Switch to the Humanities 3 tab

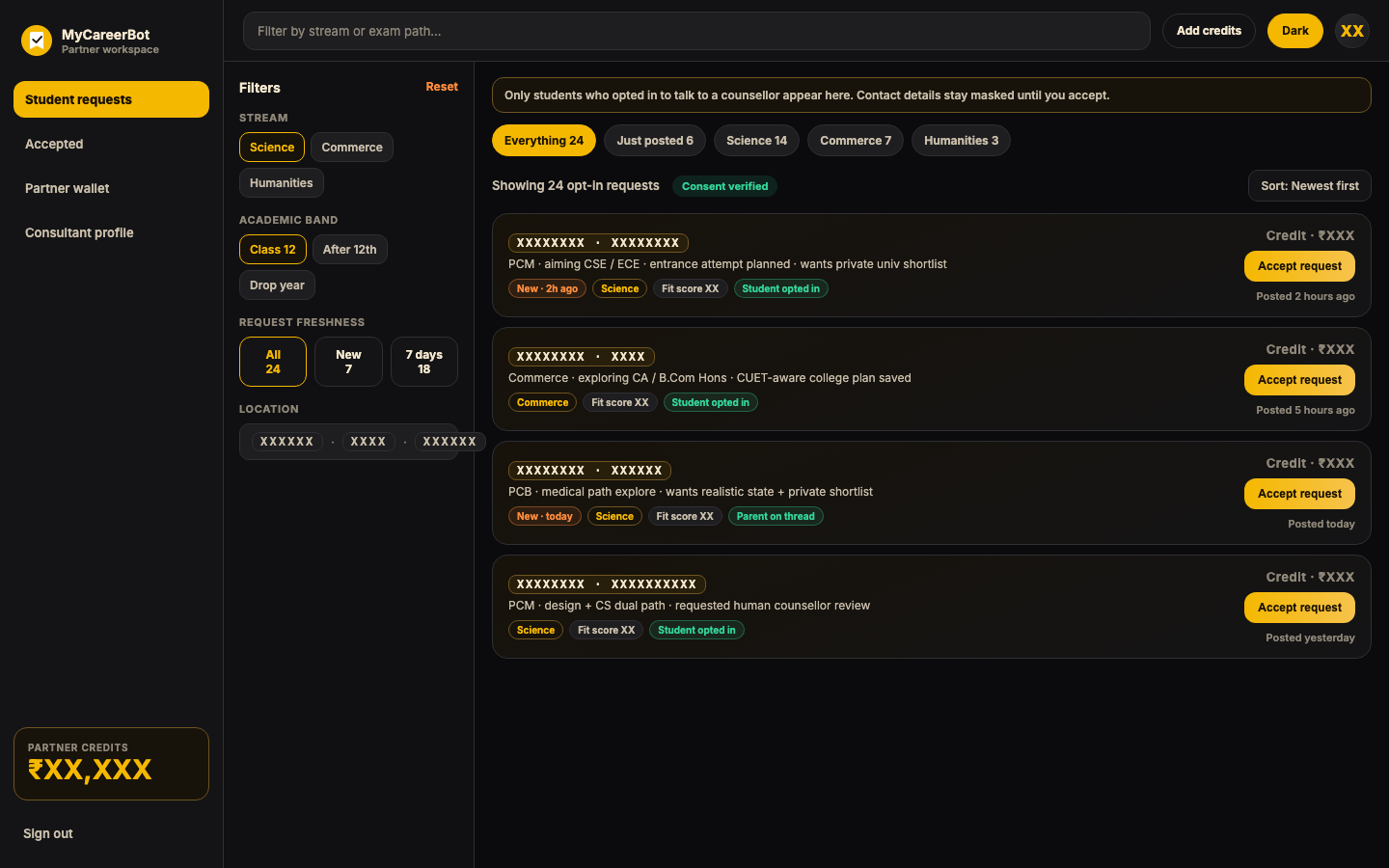pos(961,141)
